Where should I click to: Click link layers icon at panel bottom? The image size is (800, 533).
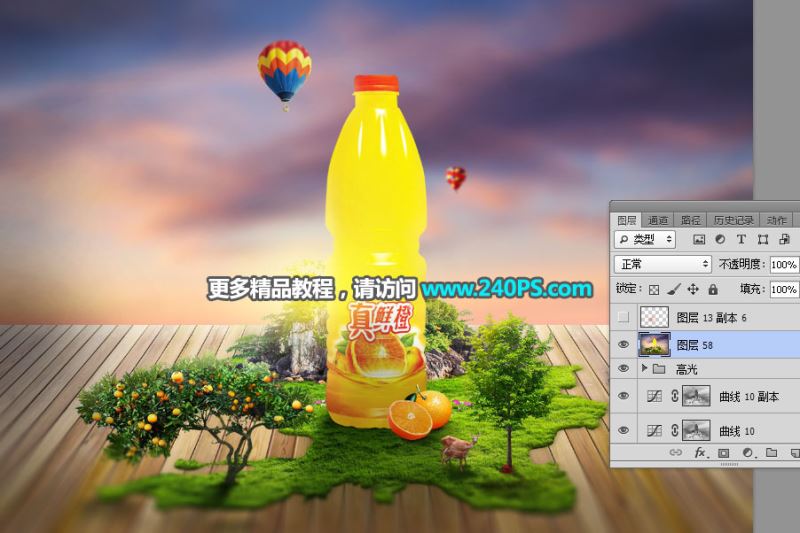point(676,452)
